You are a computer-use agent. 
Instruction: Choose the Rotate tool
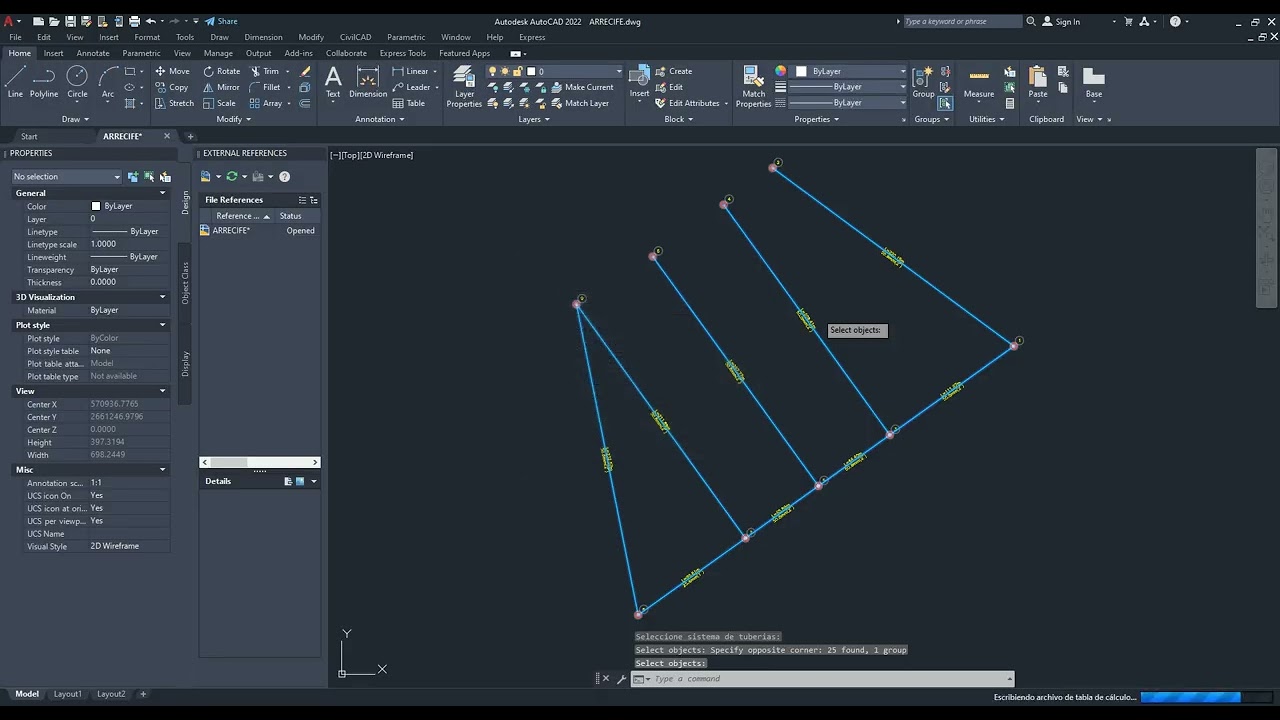click(x=222, y=71)
